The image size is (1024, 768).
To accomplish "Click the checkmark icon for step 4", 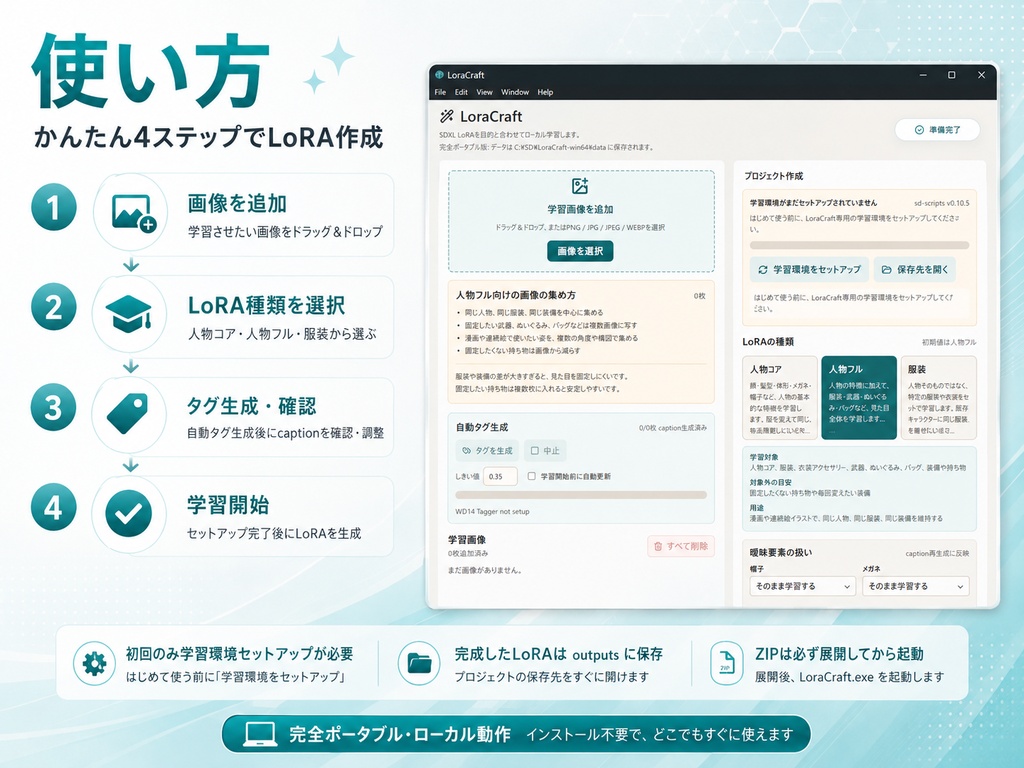I will pyautogui.click(x=129, y=514).
